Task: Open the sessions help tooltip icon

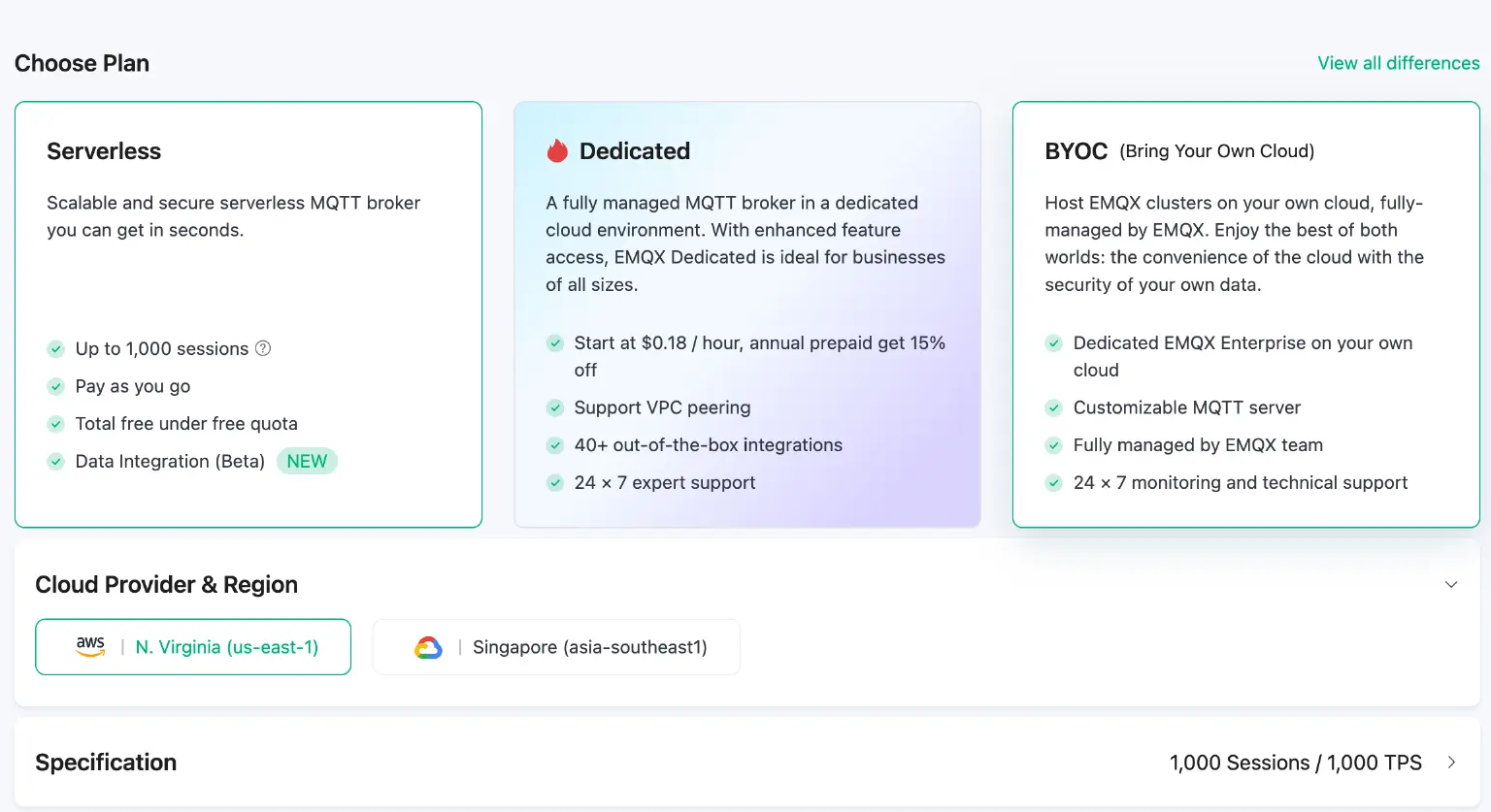Action: [x=262, y=348]
